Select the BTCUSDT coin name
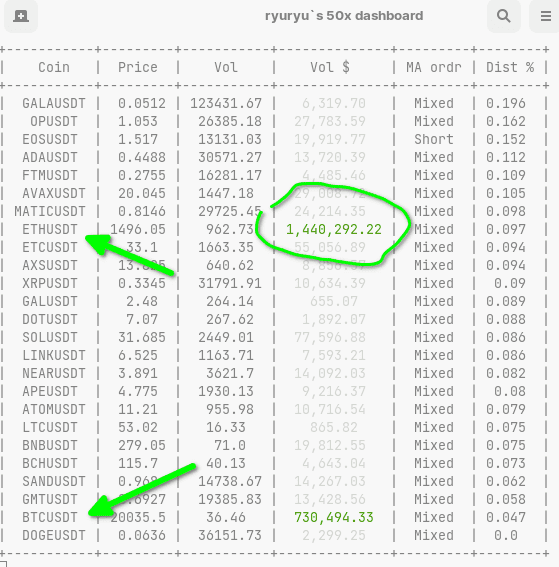Image resolution: width=559 pixels, height=567 pixels. [x=50, y=517]
